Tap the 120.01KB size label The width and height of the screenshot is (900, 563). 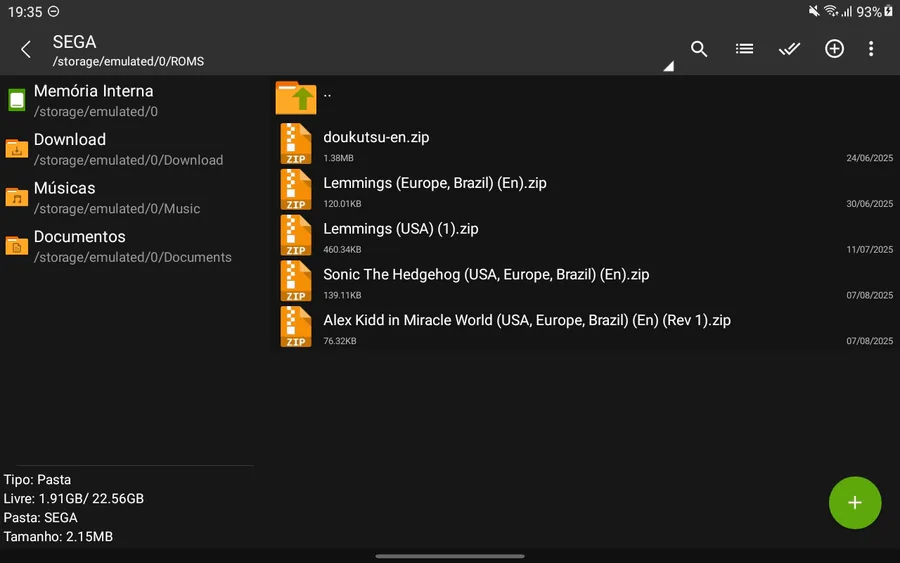(x=342, y=204)
